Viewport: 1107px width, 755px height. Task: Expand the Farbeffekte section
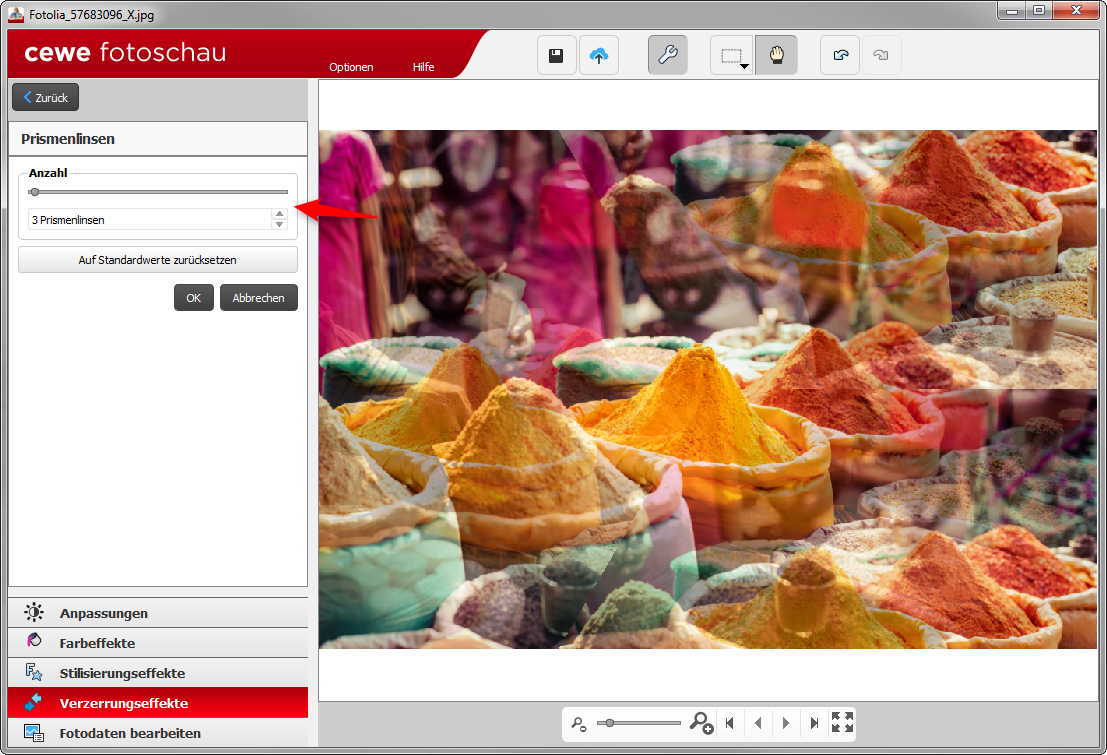pos(97,643)
